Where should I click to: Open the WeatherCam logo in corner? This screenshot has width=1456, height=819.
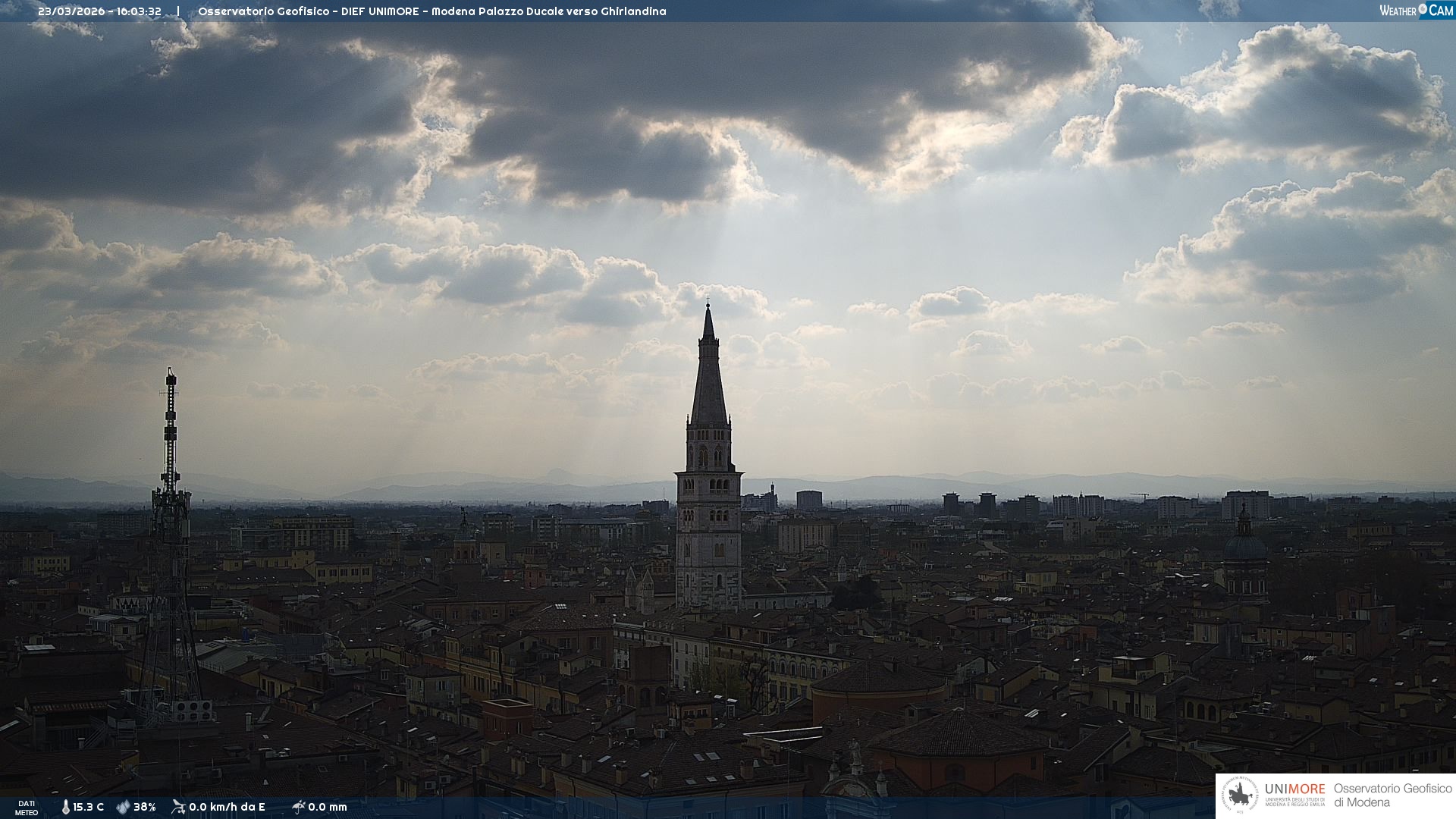coord(1416,11)
